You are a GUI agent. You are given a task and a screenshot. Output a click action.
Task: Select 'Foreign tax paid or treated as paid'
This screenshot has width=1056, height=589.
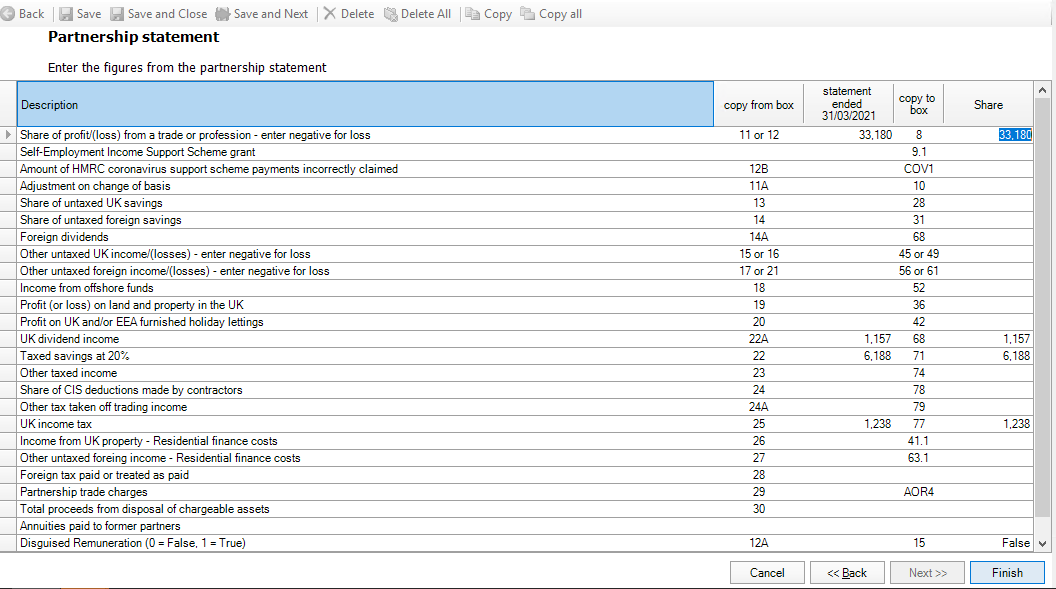coord(104,475)
